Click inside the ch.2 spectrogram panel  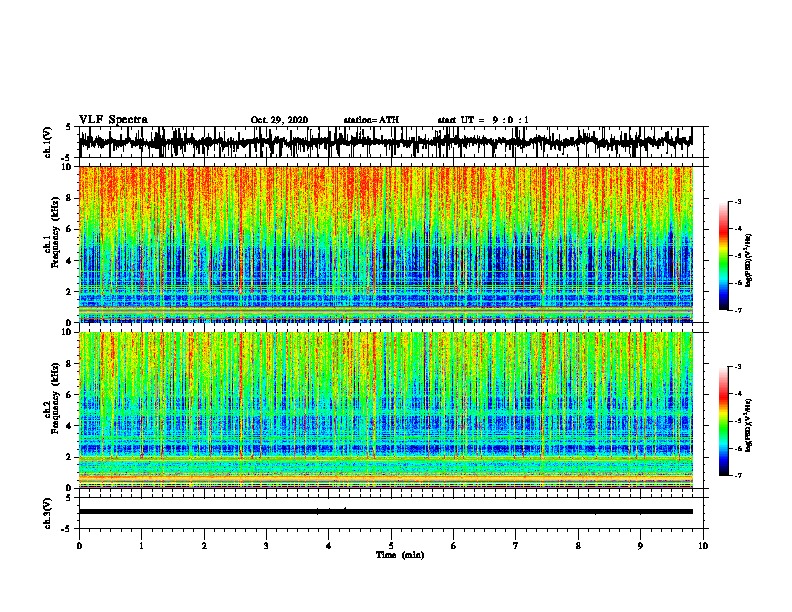coord(386,410)
